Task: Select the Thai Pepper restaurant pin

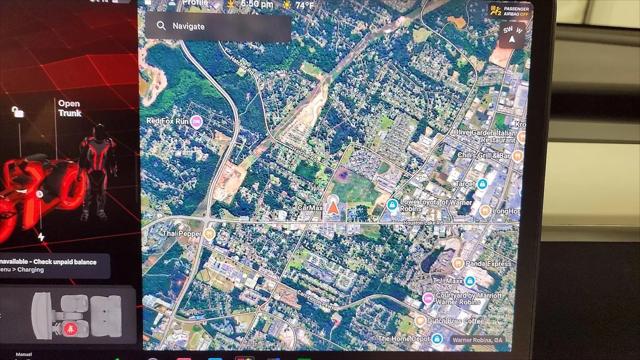Action: pos(209,234)
